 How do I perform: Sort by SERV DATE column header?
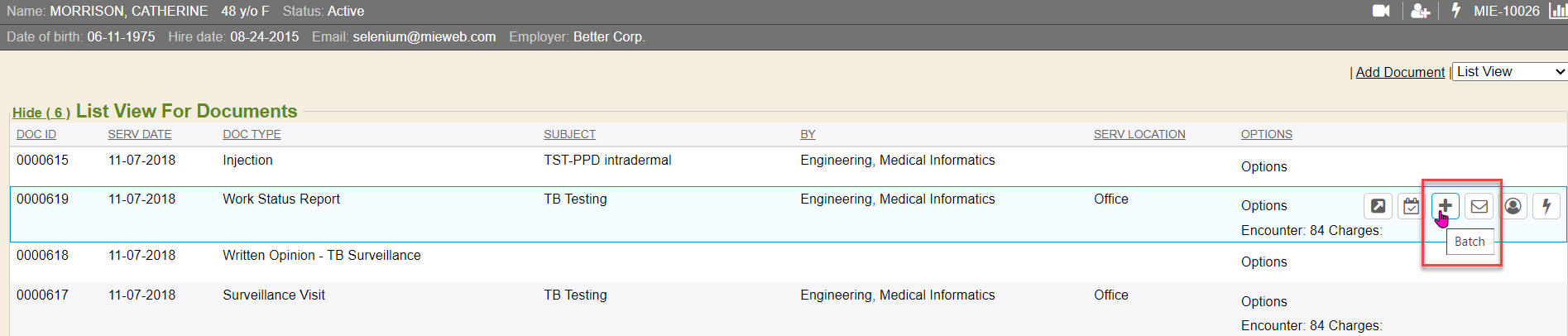[140, 134]
